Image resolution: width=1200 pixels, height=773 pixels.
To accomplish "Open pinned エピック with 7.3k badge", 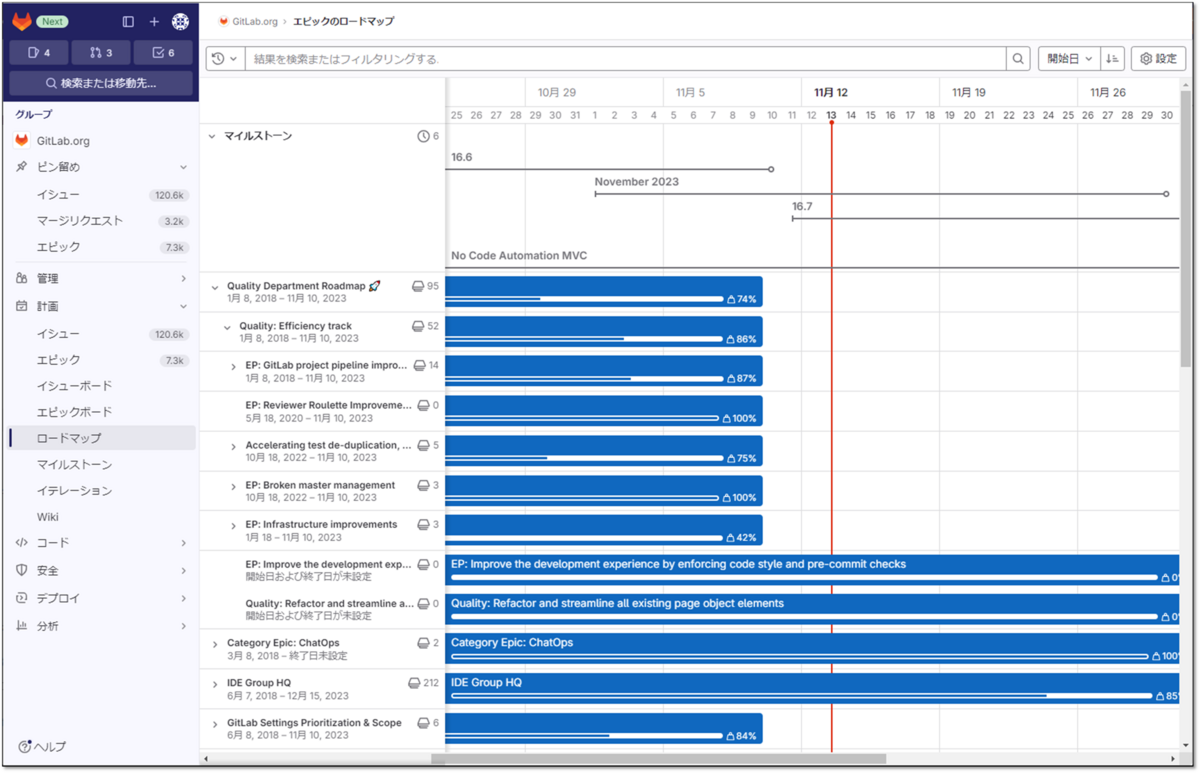I will (x=100, y=247).
